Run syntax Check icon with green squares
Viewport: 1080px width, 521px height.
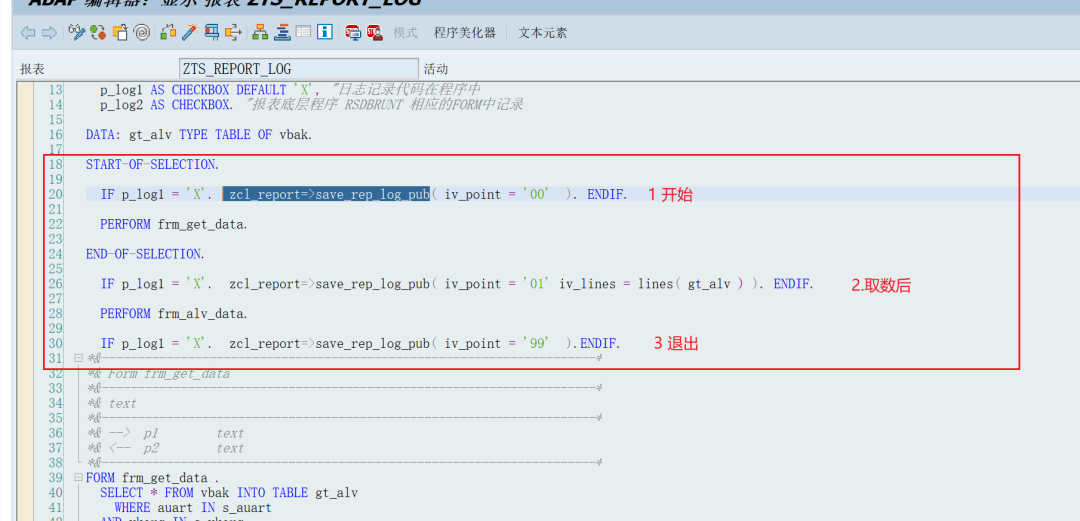(167, 32)
